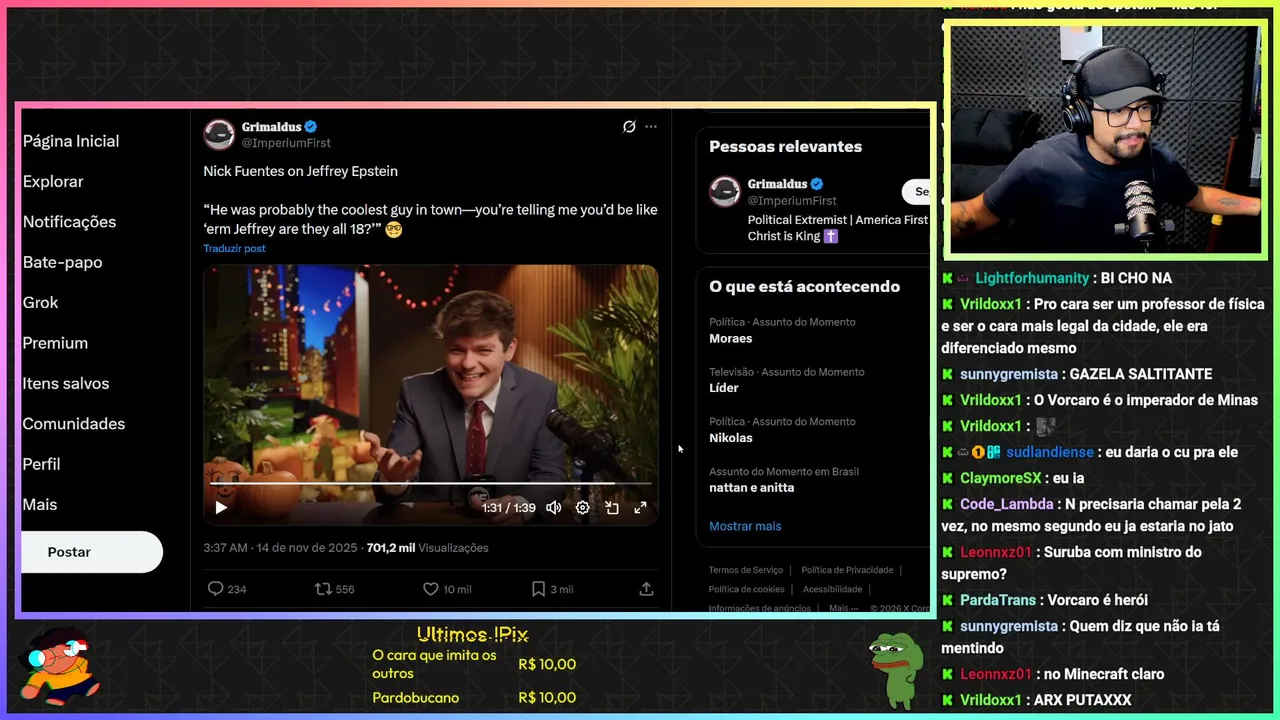Screen dimensions: 1280x720
Task: Follow Grimaldus in Pessoas relevantes
Action: (x=916, y=192)
